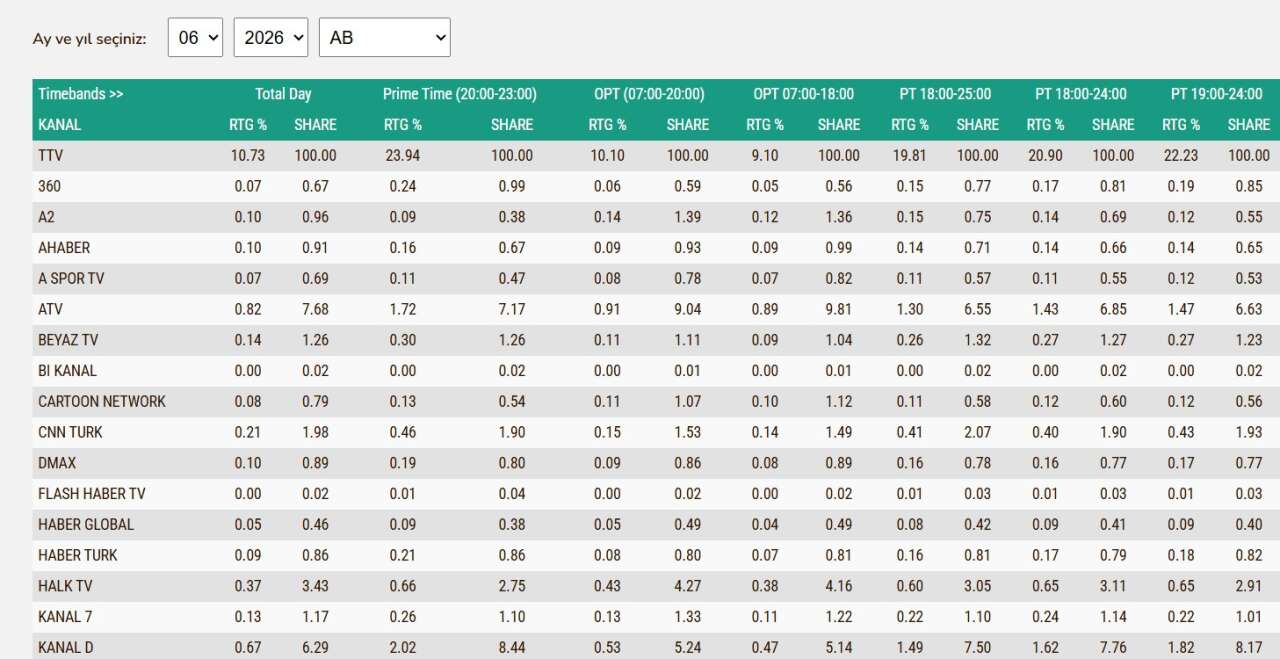This screenshot has width=1280, height=659.
Task: Click the A2 channel name
Action: 46,217
